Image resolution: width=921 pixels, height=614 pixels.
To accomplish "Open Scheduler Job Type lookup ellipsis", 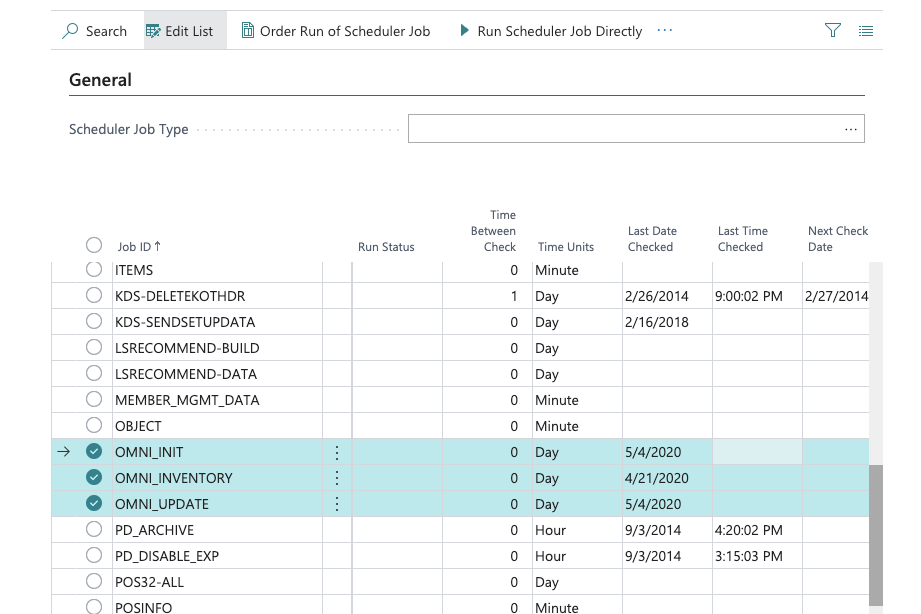I will (851, 129).
